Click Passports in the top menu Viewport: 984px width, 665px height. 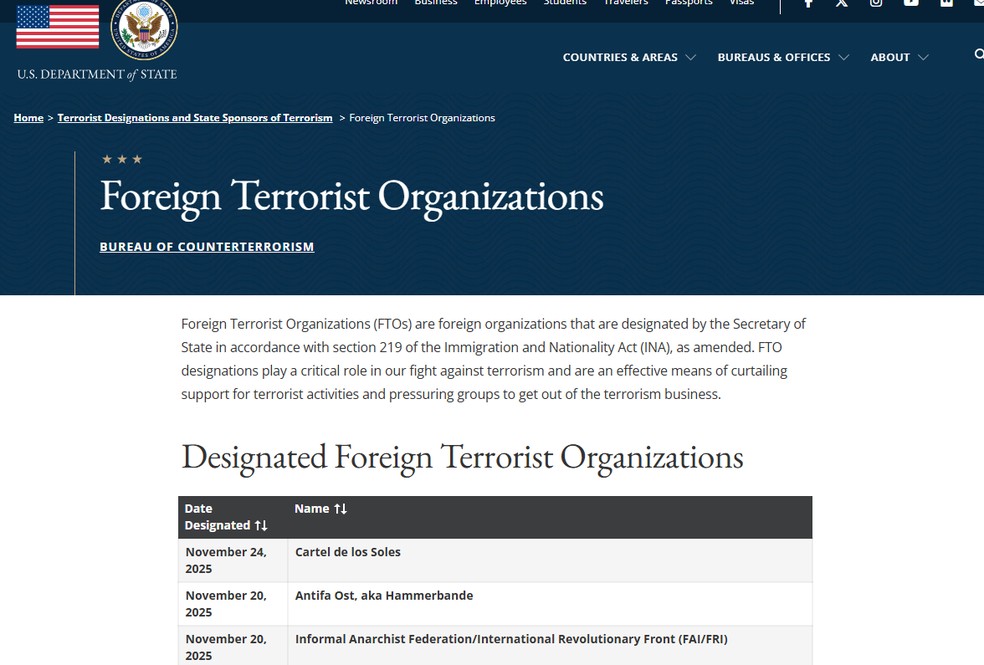pyautogui.click(x=688, y=3)
